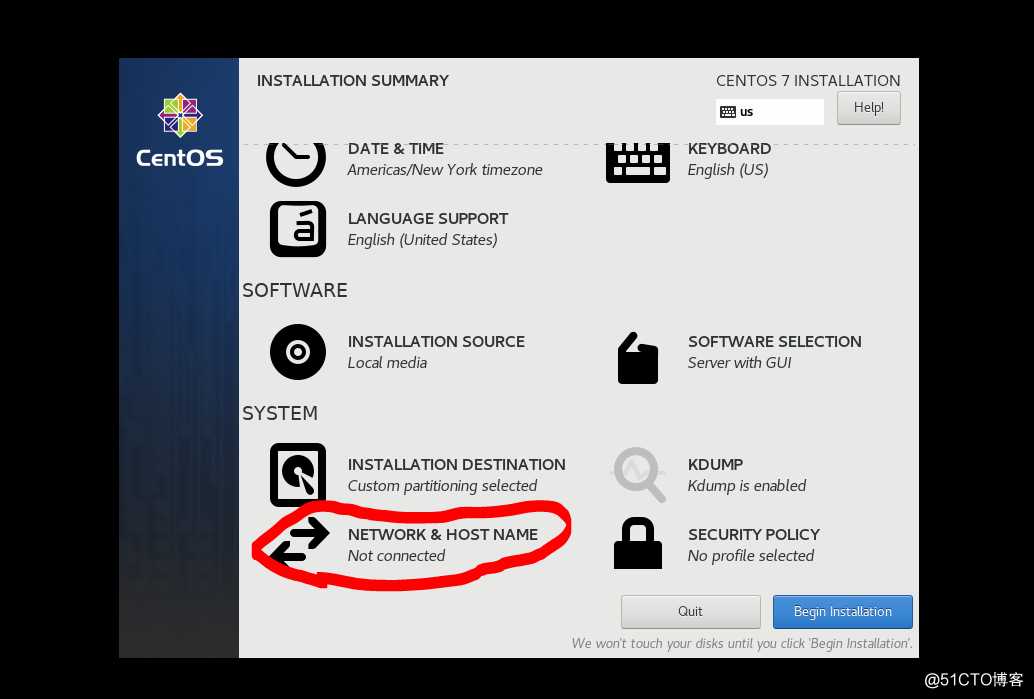Screen dimensions: 1034x699
Task: Click the Quit button
Action: coord(690,611)
